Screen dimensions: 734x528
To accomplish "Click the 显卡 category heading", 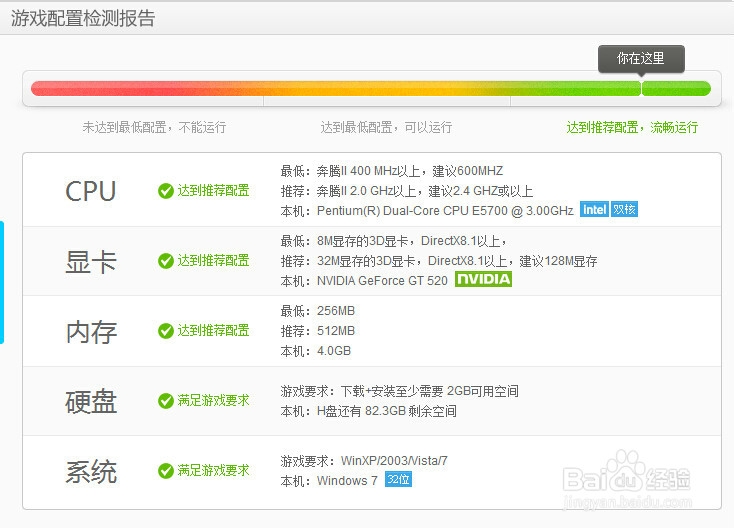I will coord(91,261).
